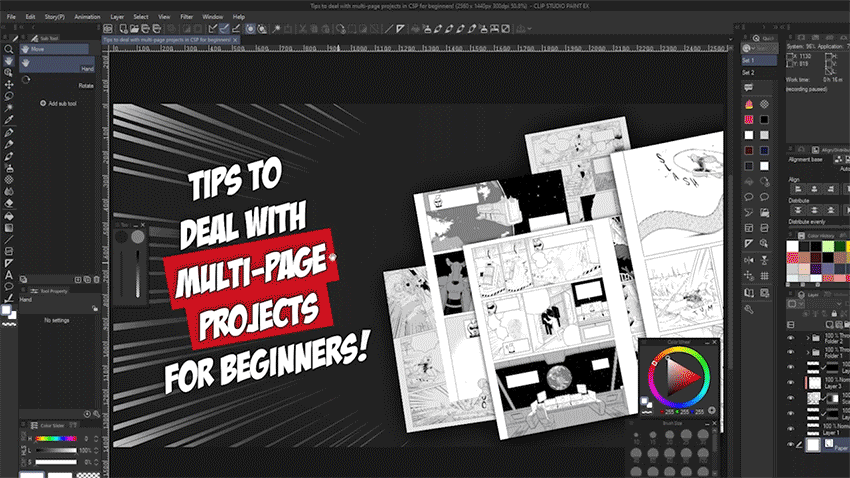Open the Animation menu
850x478 pixels.
point(87,17)
